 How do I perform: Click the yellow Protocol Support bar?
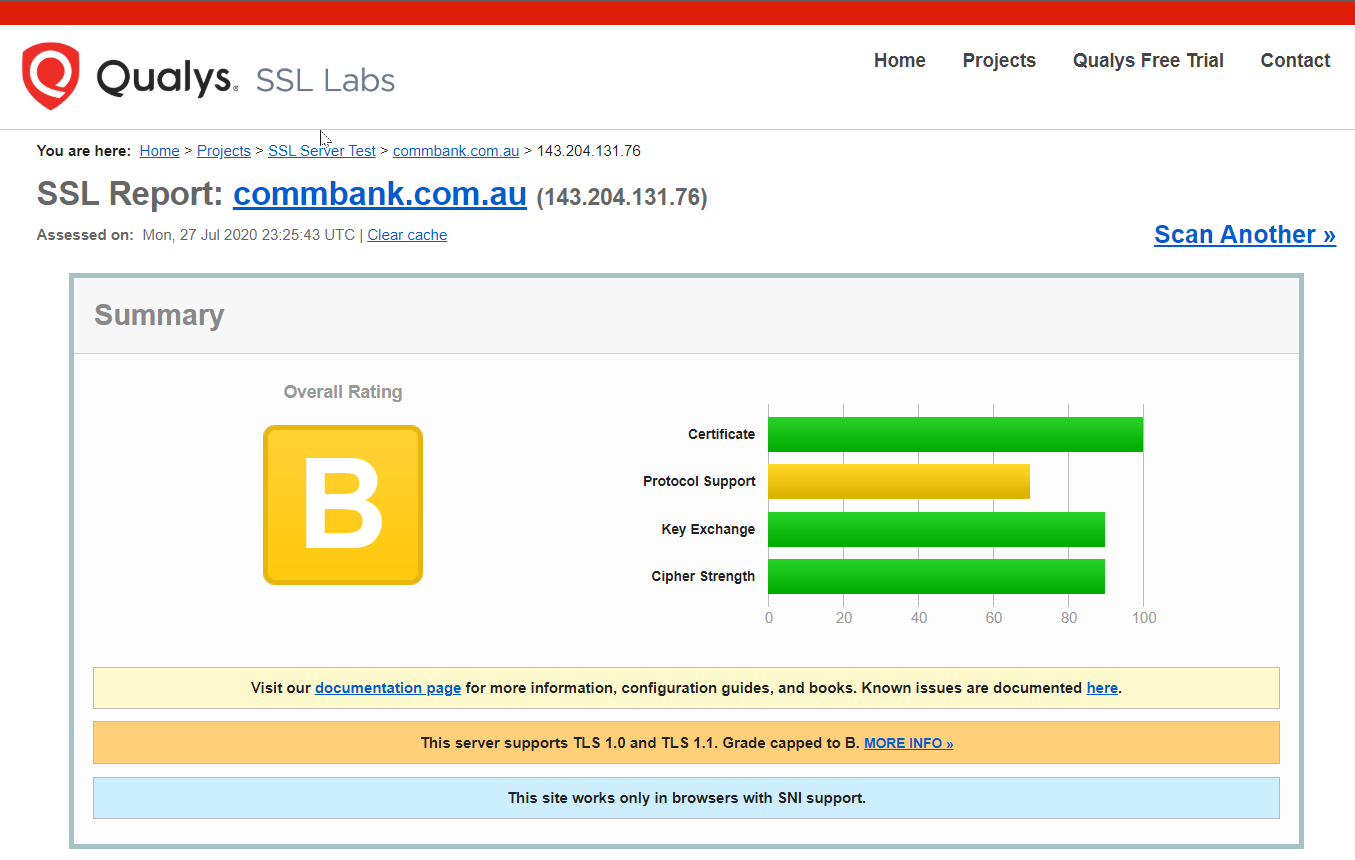tap(898, 482)
